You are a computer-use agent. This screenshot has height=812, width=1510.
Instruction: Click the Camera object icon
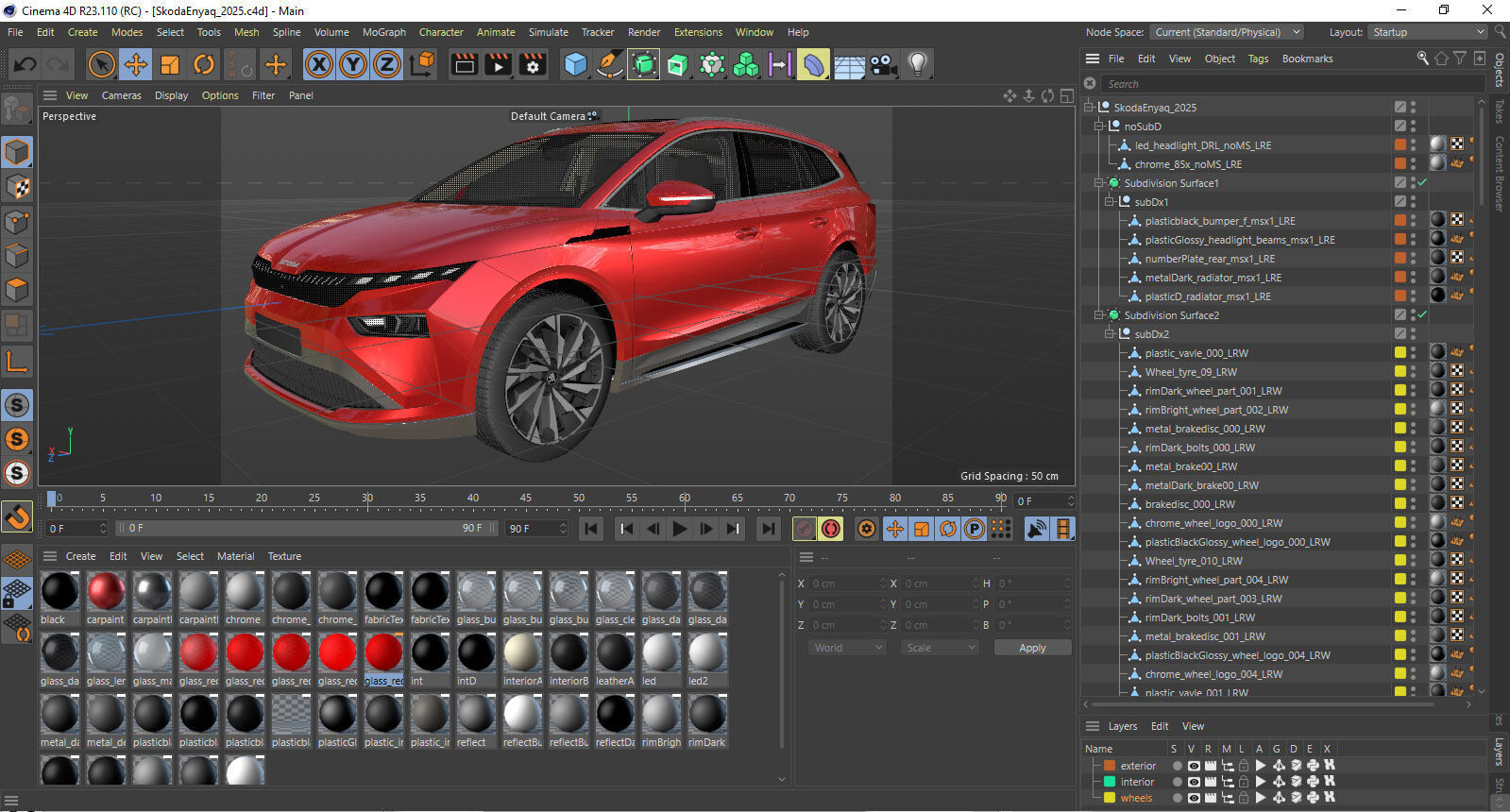pyautogui.click(x=883, y=64)
